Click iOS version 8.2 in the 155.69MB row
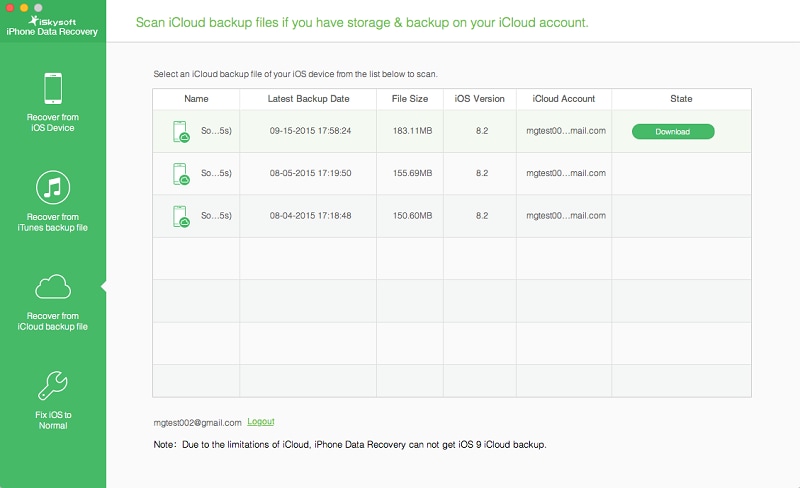This screenshot has width=800, height=488. click(x=482, y=173)
